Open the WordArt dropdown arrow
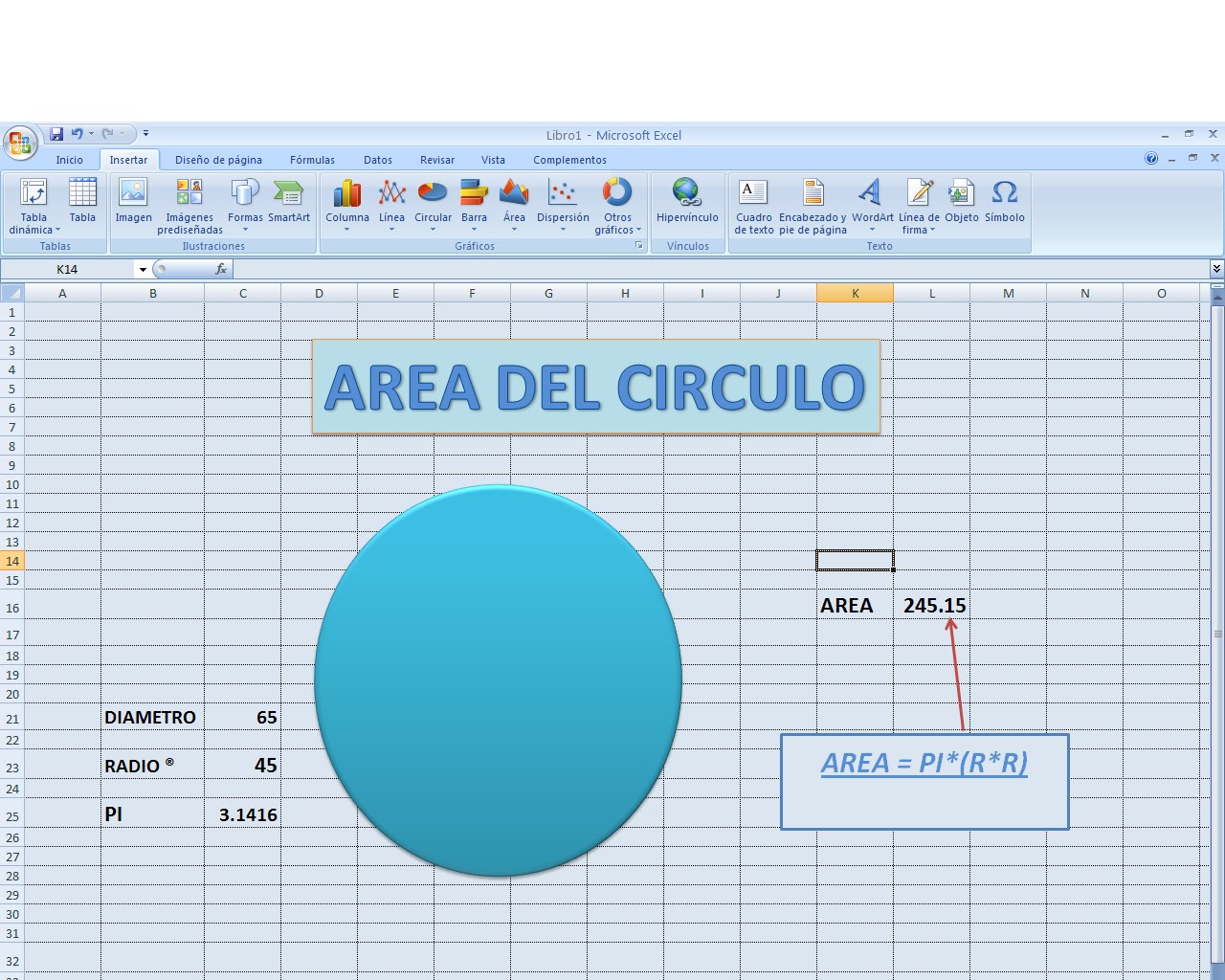 coord(872,230)
